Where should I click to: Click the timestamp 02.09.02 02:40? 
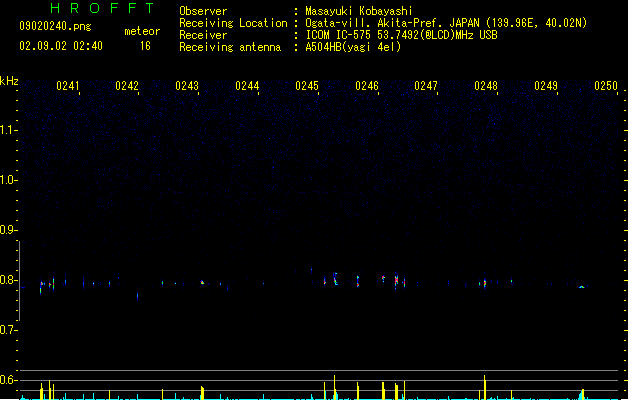coord(61,46)
